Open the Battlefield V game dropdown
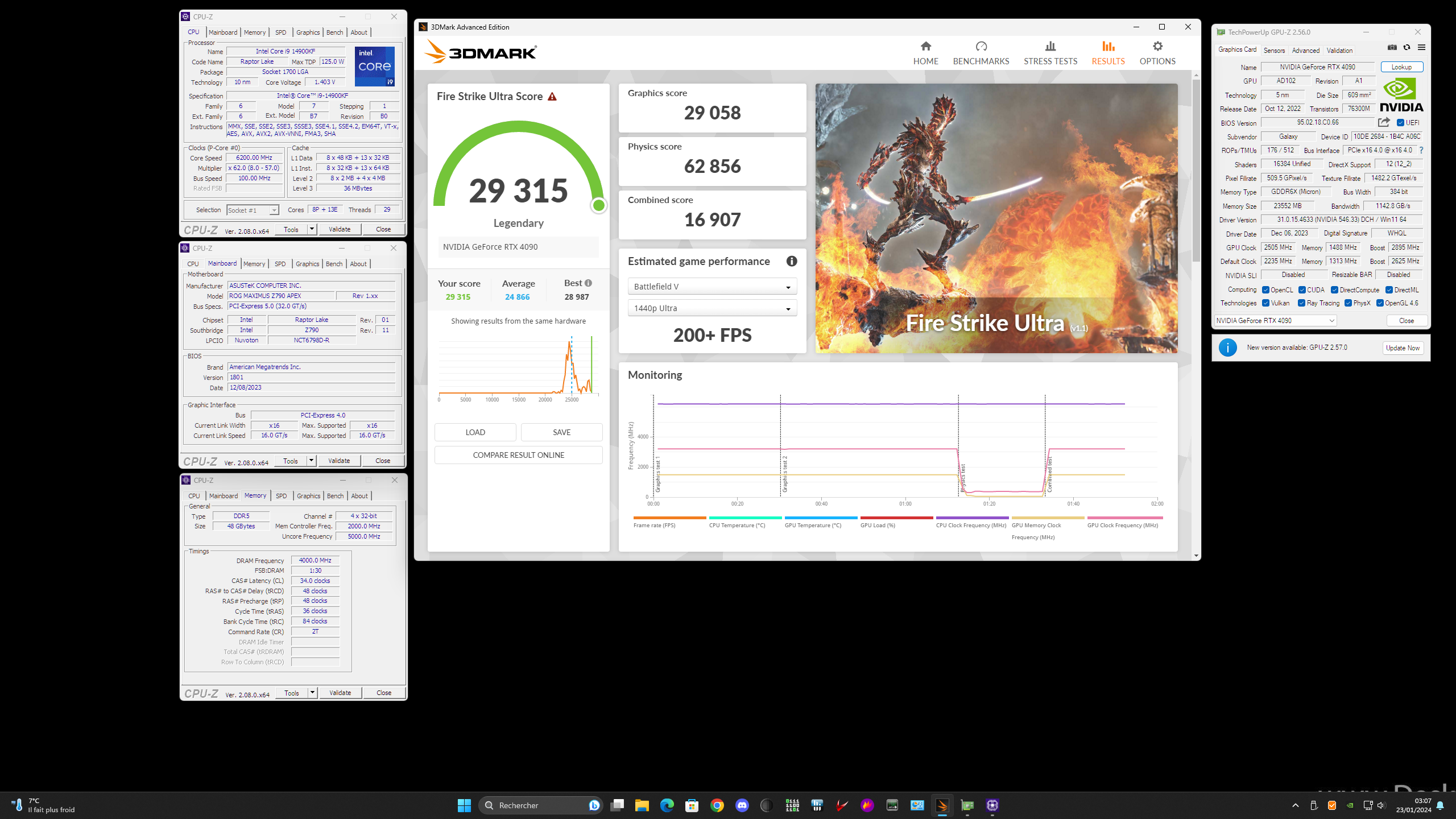1456x819 pixels. [712, 287]
